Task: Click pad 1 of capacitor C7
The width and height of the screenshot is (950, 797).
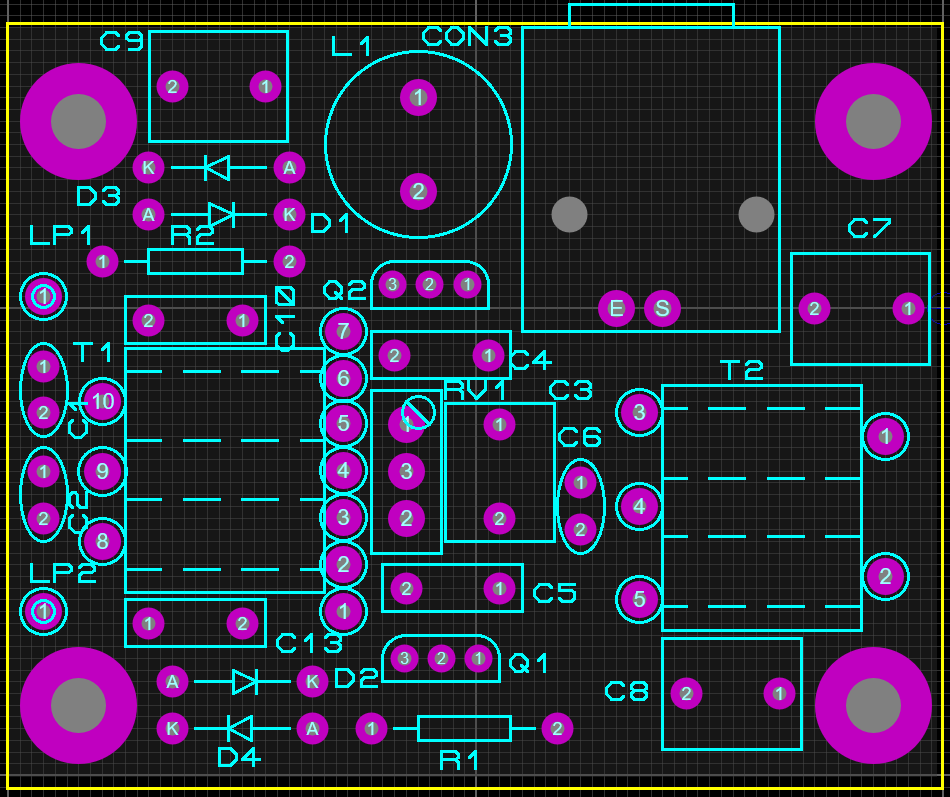Action: click(908, 309)
